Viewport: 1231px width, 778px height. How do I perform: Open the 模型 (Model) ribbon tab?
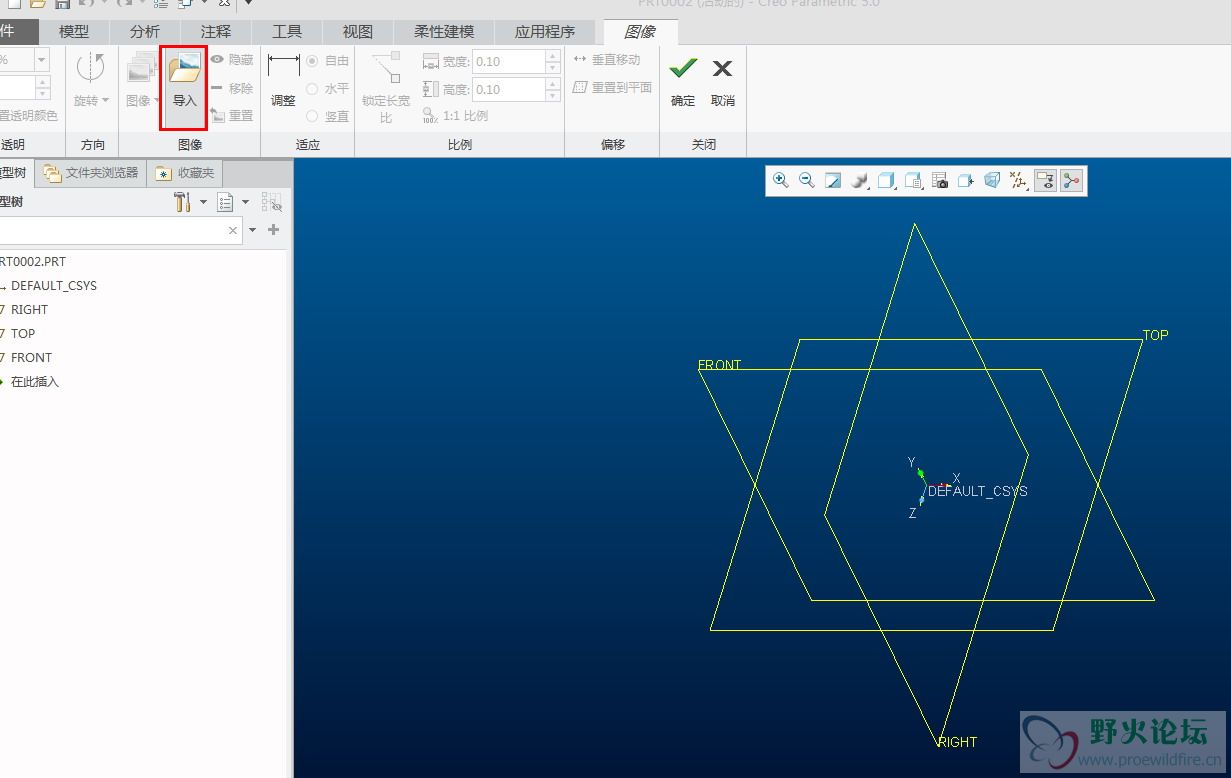click(74, 32)
